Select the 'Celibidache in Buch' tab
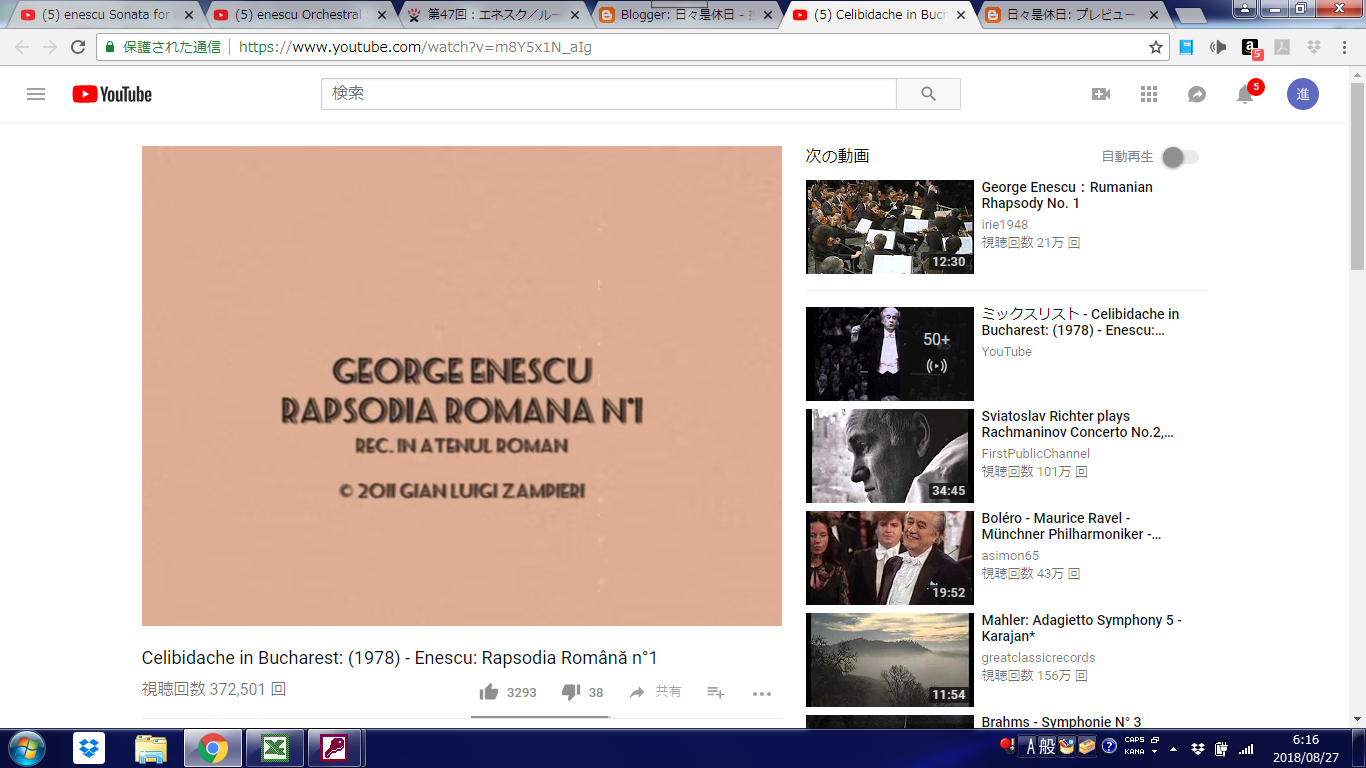1366x768 pixels. pyautogui.click(x=877, y=15)
